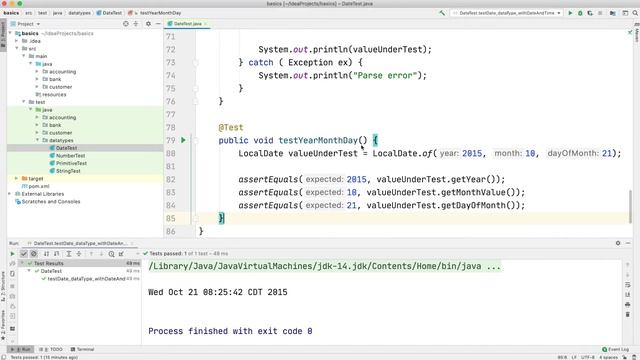640x360 pixels.
Task: Click locate/select opened file target icon
Action: coord(126,24)
